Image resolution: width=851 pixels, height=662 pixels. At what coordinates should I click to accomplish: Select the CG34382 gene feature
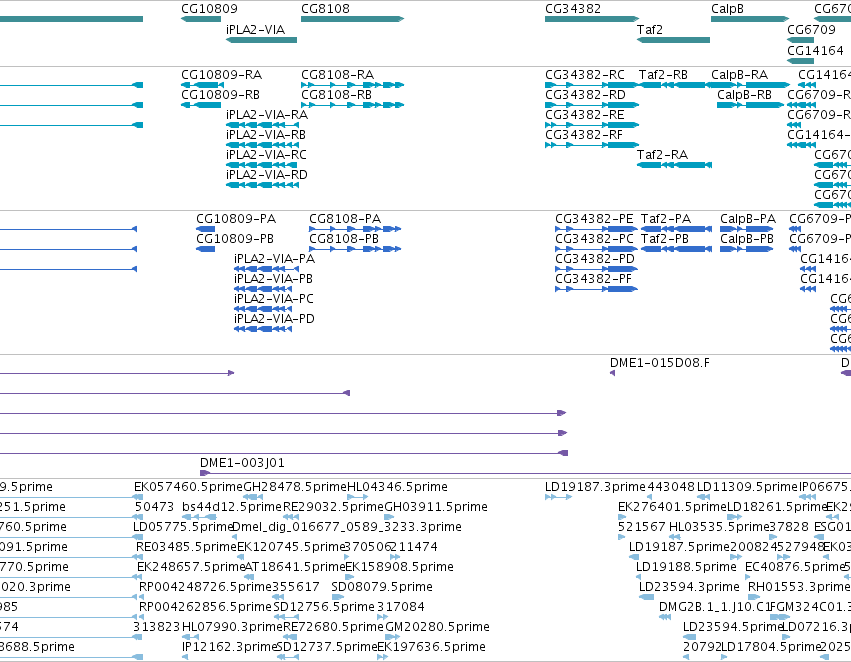pyautogui.click(x=592, y=19)
